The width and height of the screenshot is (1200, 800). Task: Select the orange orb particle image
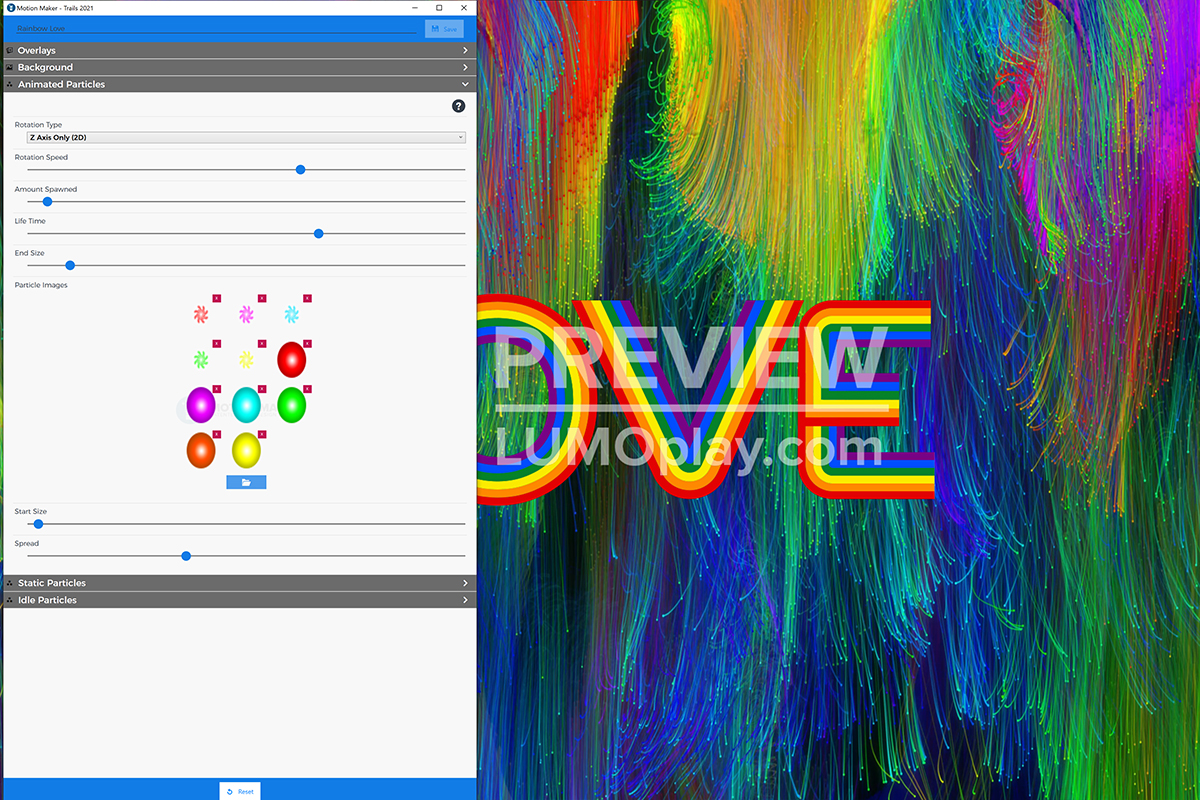(x=201, y=450)
